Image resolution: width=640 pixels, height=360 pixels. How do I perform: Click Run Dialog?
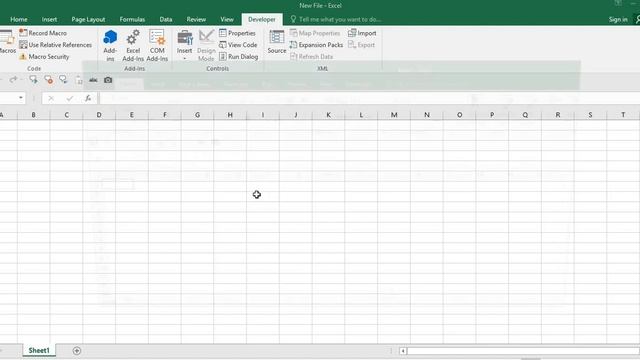pos(238,57)
